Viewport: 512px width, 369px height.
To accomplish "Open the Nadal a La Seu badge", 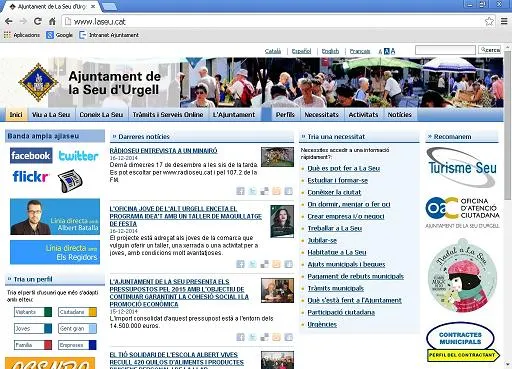I will click(463, 276).
